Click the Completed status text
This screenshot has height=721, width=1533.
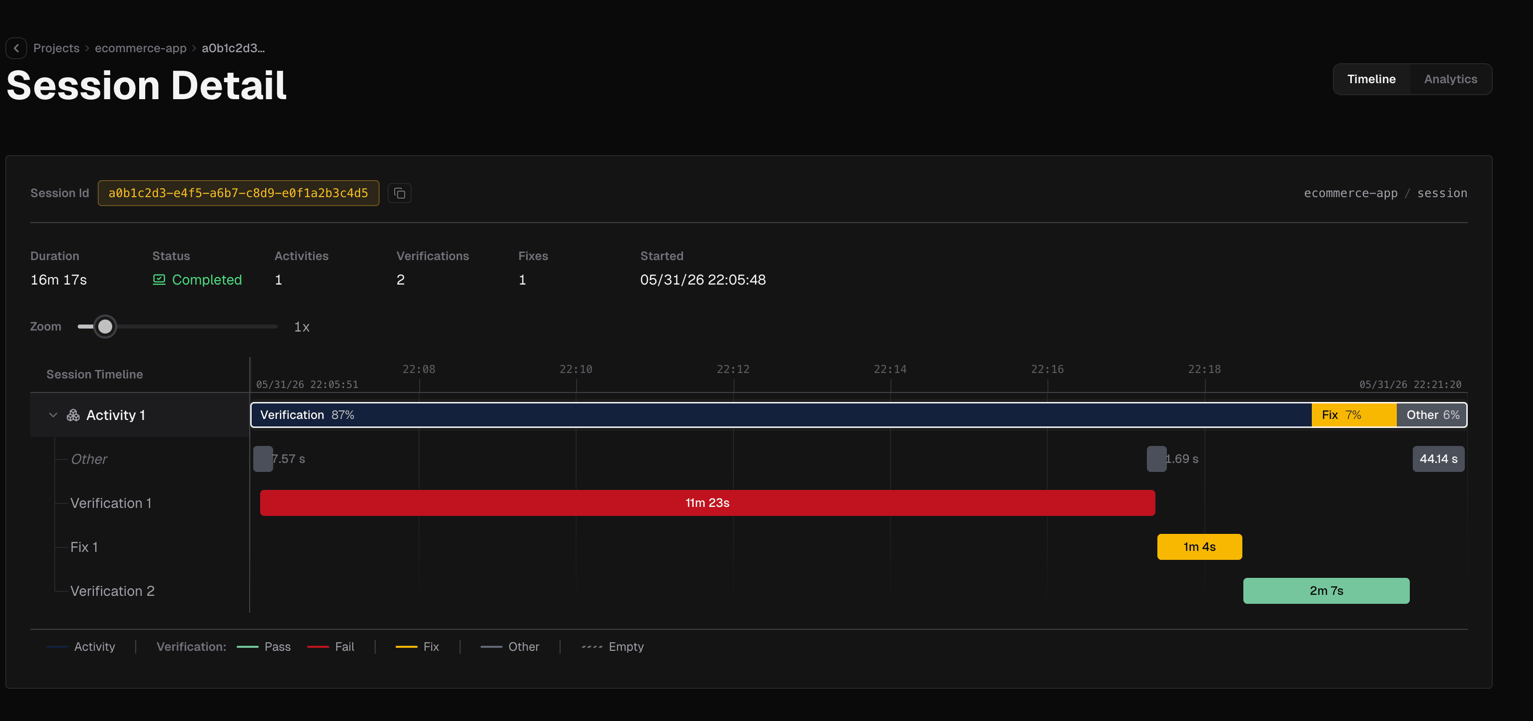click(x=207, y=280)
